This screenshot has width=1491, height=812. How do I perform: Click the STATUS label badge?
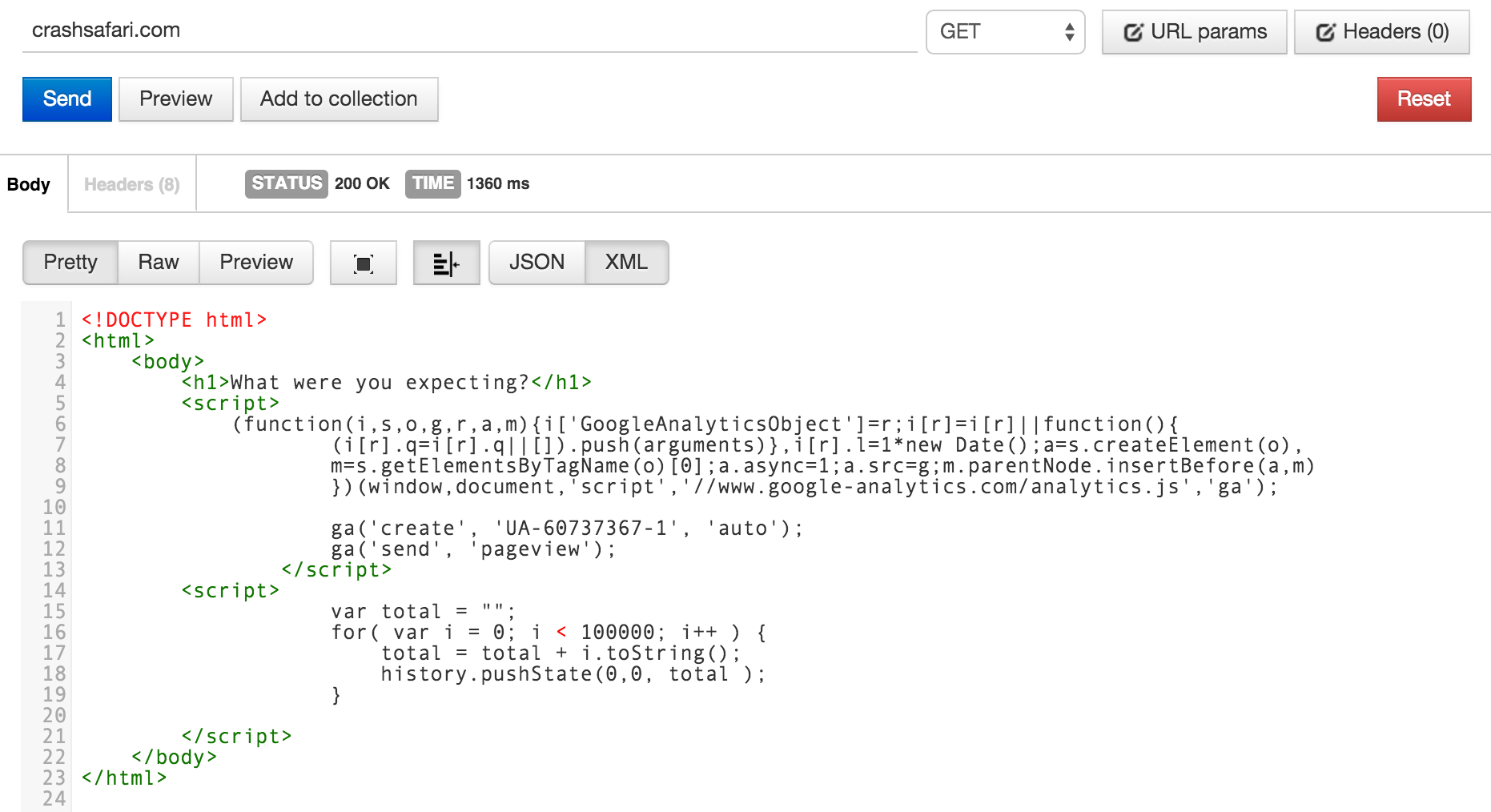[287, 183]
